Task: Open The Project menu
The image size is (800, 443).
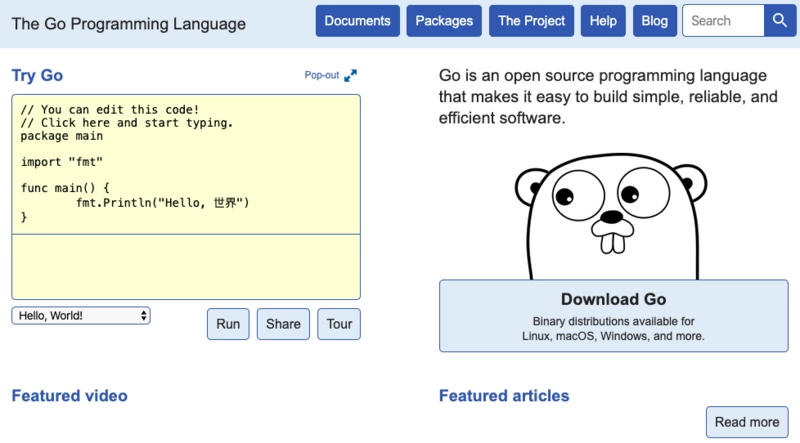Action: coord(531,21)
